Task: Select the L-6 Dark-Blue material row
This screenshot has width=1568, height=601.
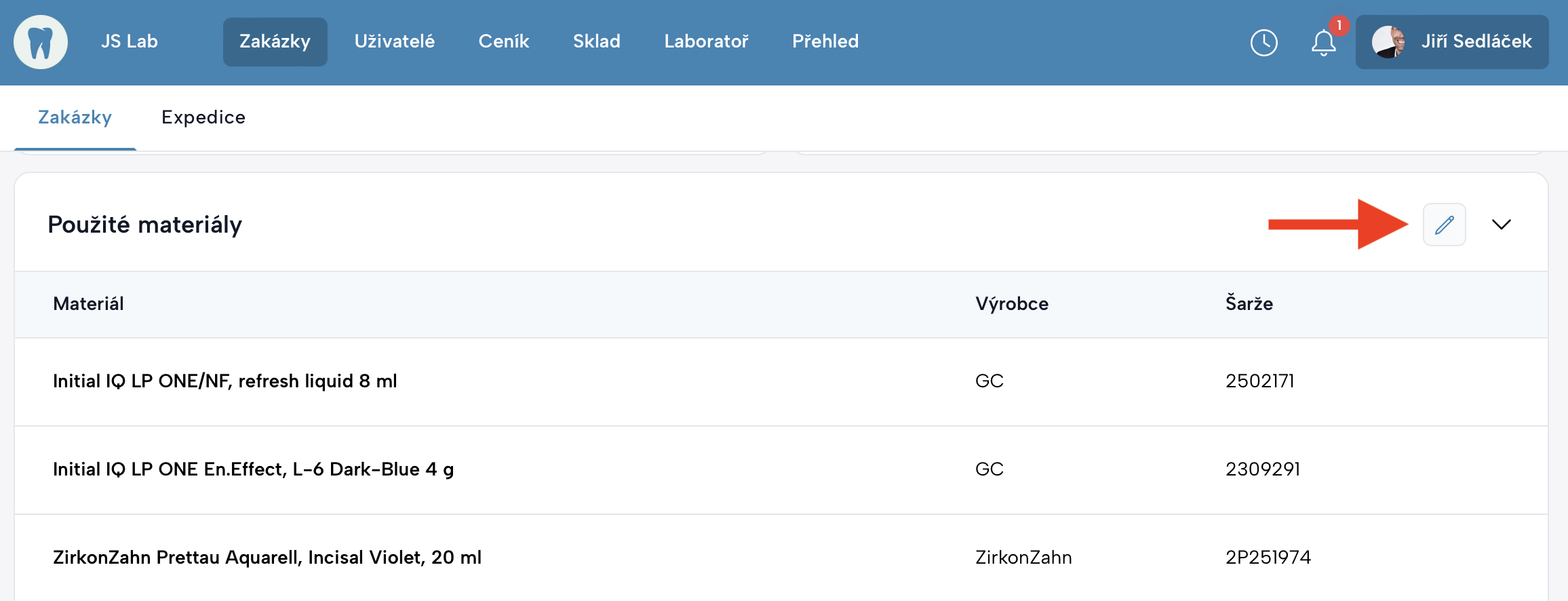Action: click(x=253, y=469)
